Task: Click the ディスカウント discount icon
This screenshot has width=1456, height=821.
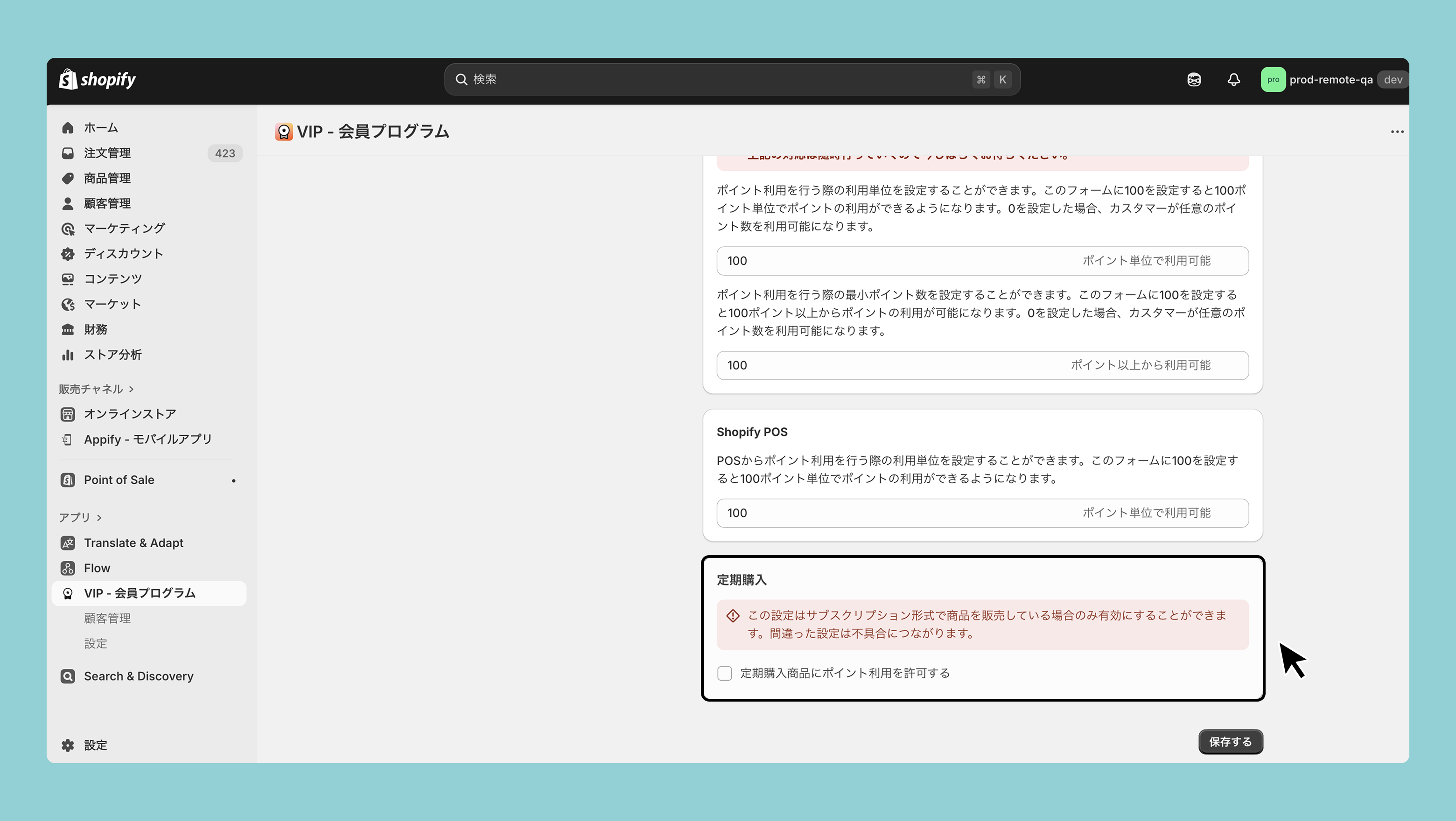Action: point(68,254)
